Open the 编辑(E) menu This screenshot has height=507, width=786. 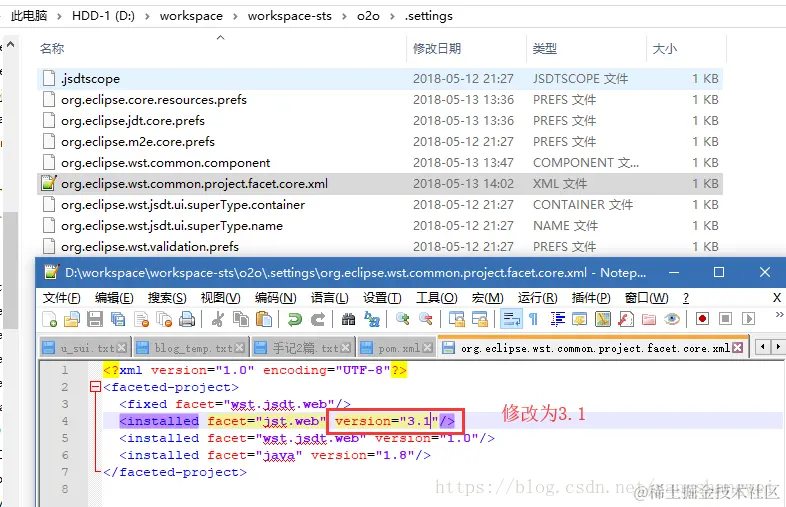(114, 298)
